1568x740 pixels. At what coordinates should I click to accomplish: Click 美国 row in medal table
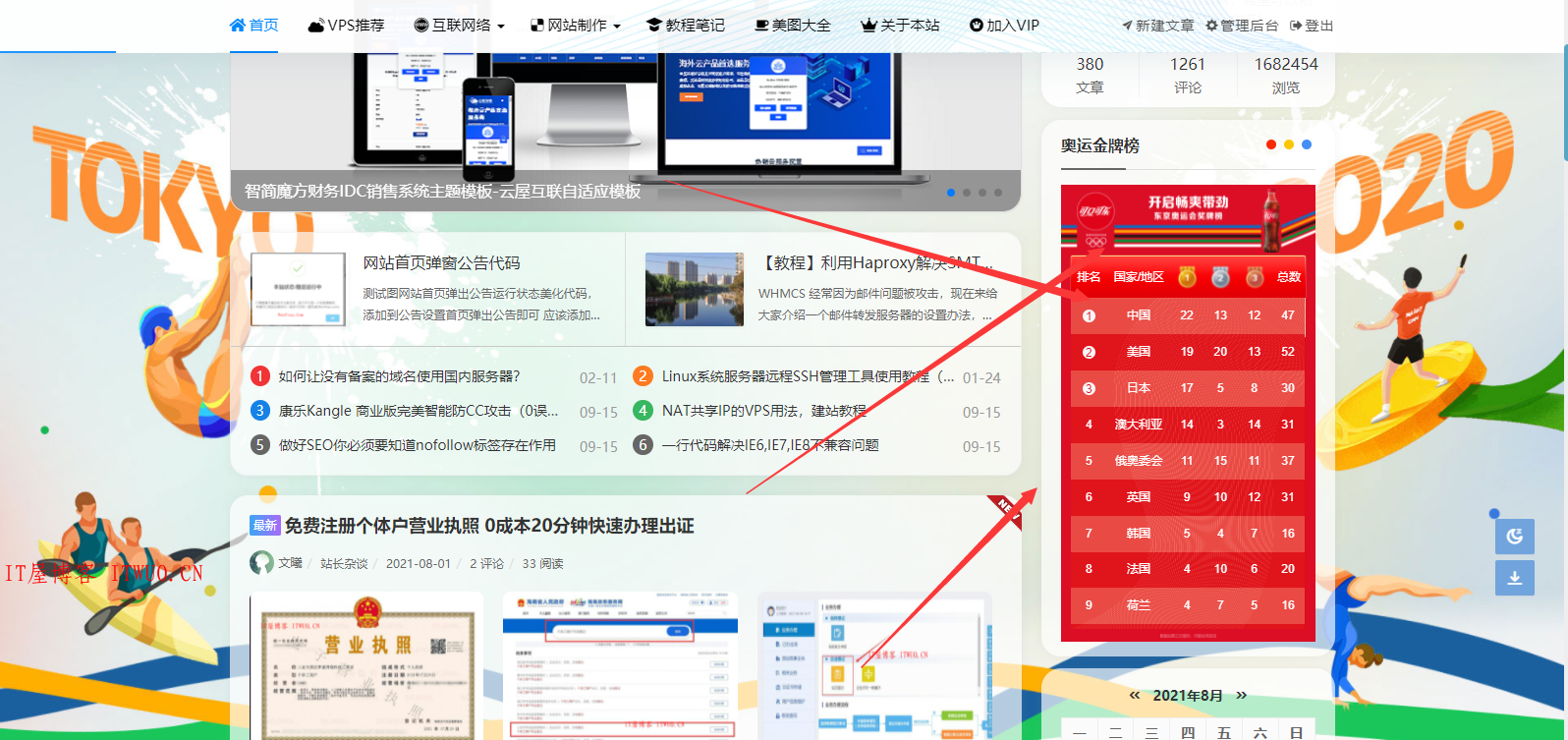click(x=1188, y=352)
